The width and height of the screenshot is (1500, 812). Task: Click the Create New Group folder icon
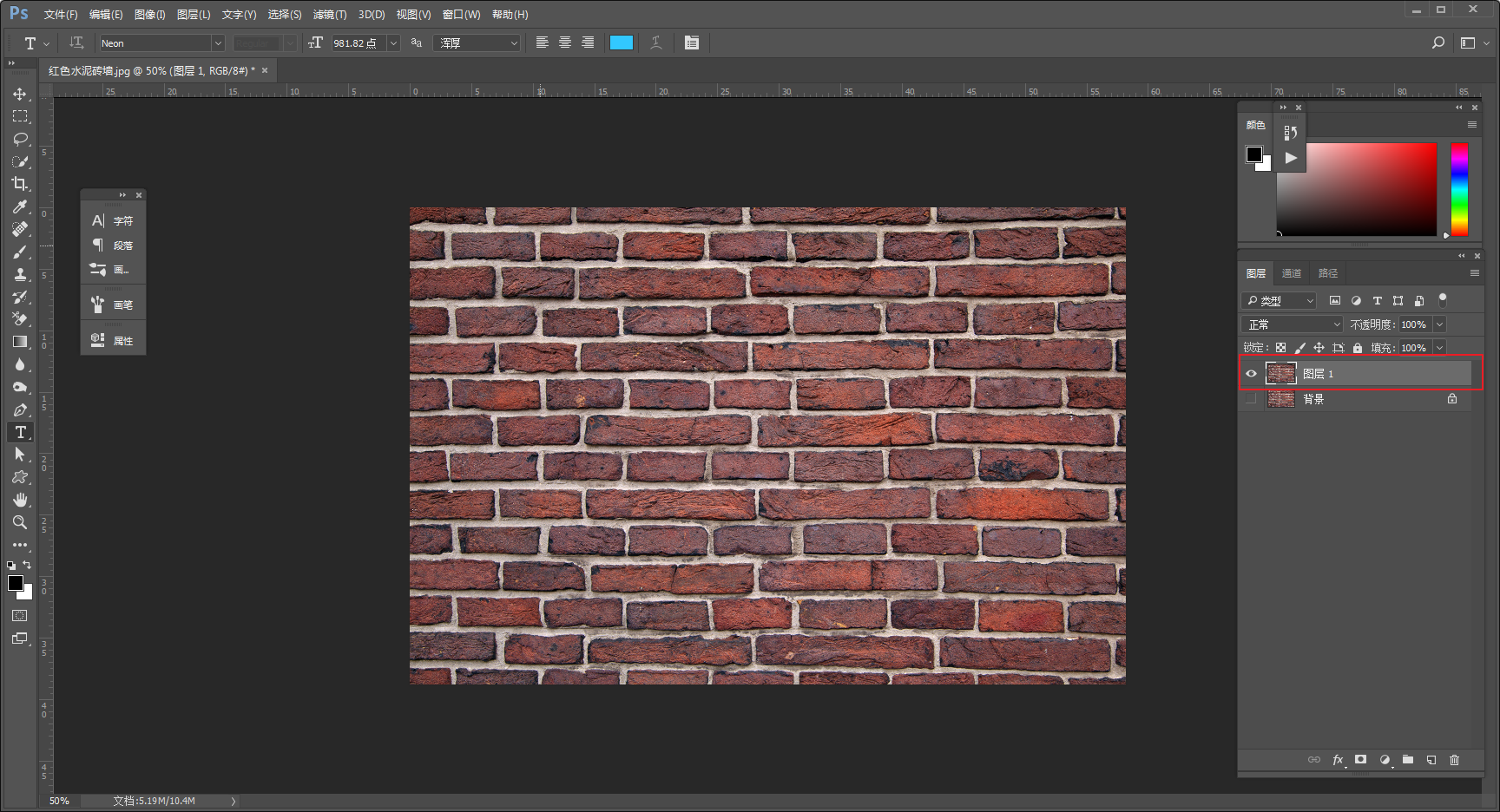point(1408,760)
